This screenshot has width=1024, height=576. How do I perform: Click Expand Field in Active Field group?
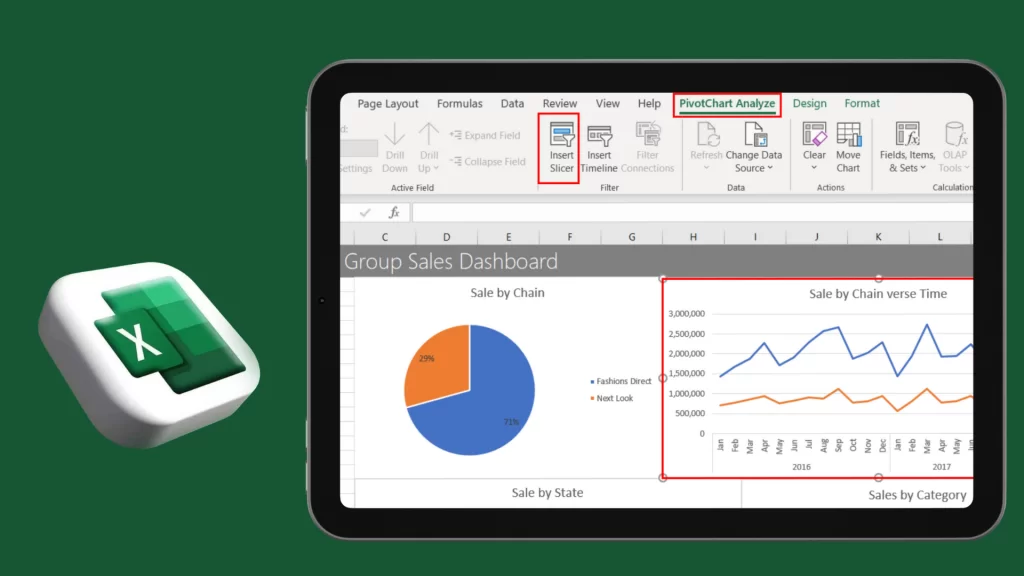487,135
